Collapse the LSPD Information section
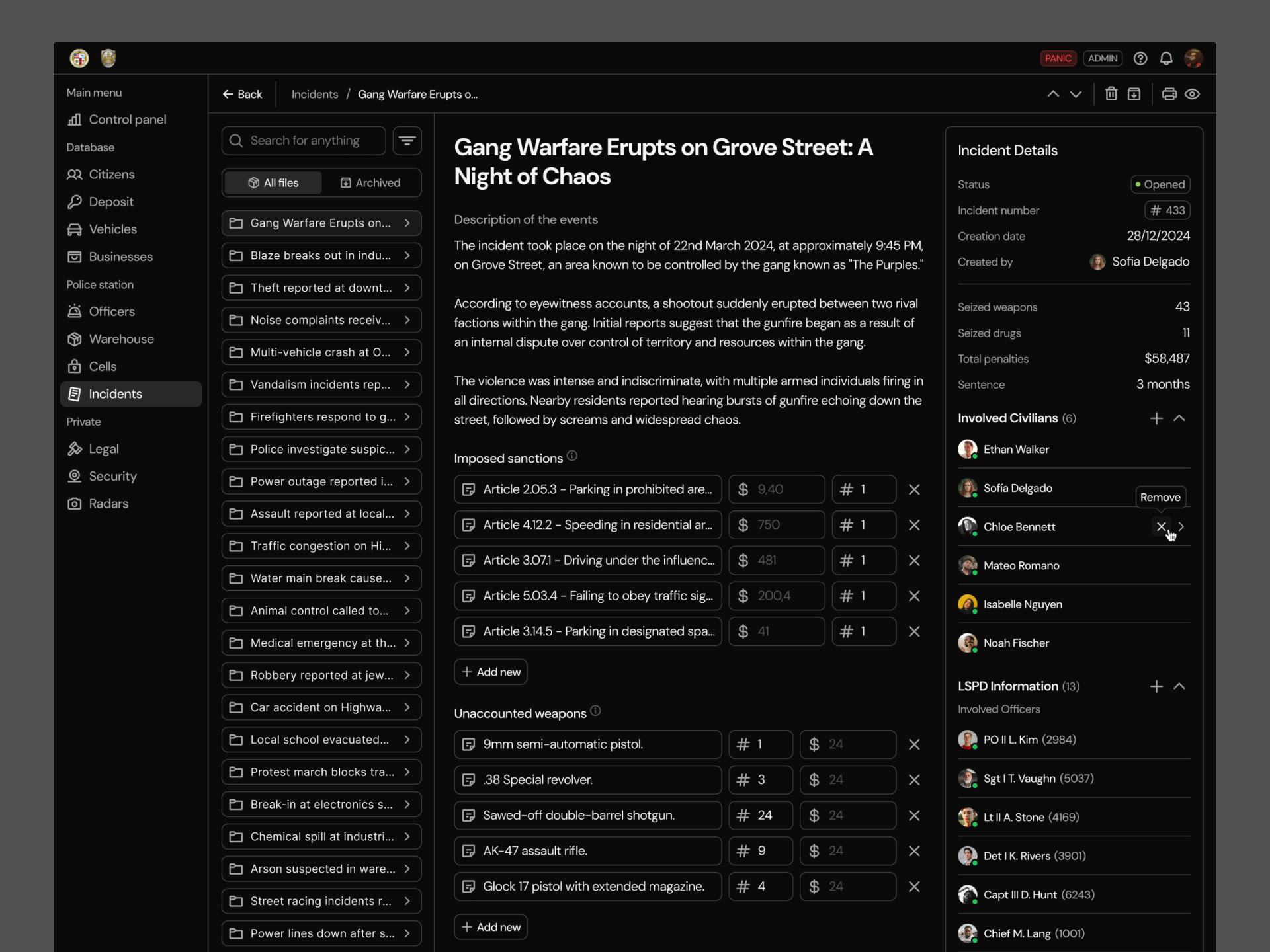Viewport: 1270px width, 952px height. click(1179, 686)
